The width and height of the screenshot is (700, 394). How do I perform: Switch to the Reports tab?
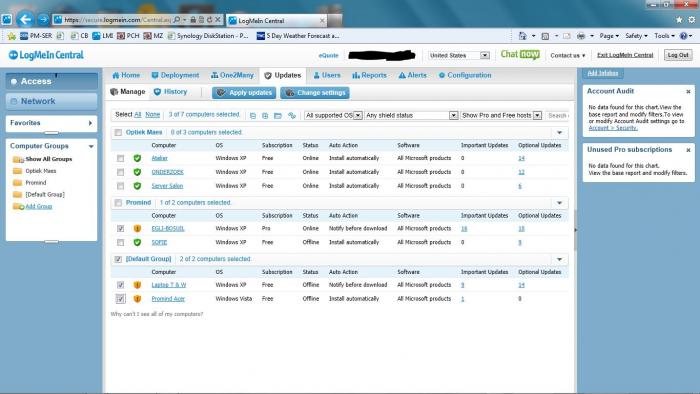[x=369, y=75]
